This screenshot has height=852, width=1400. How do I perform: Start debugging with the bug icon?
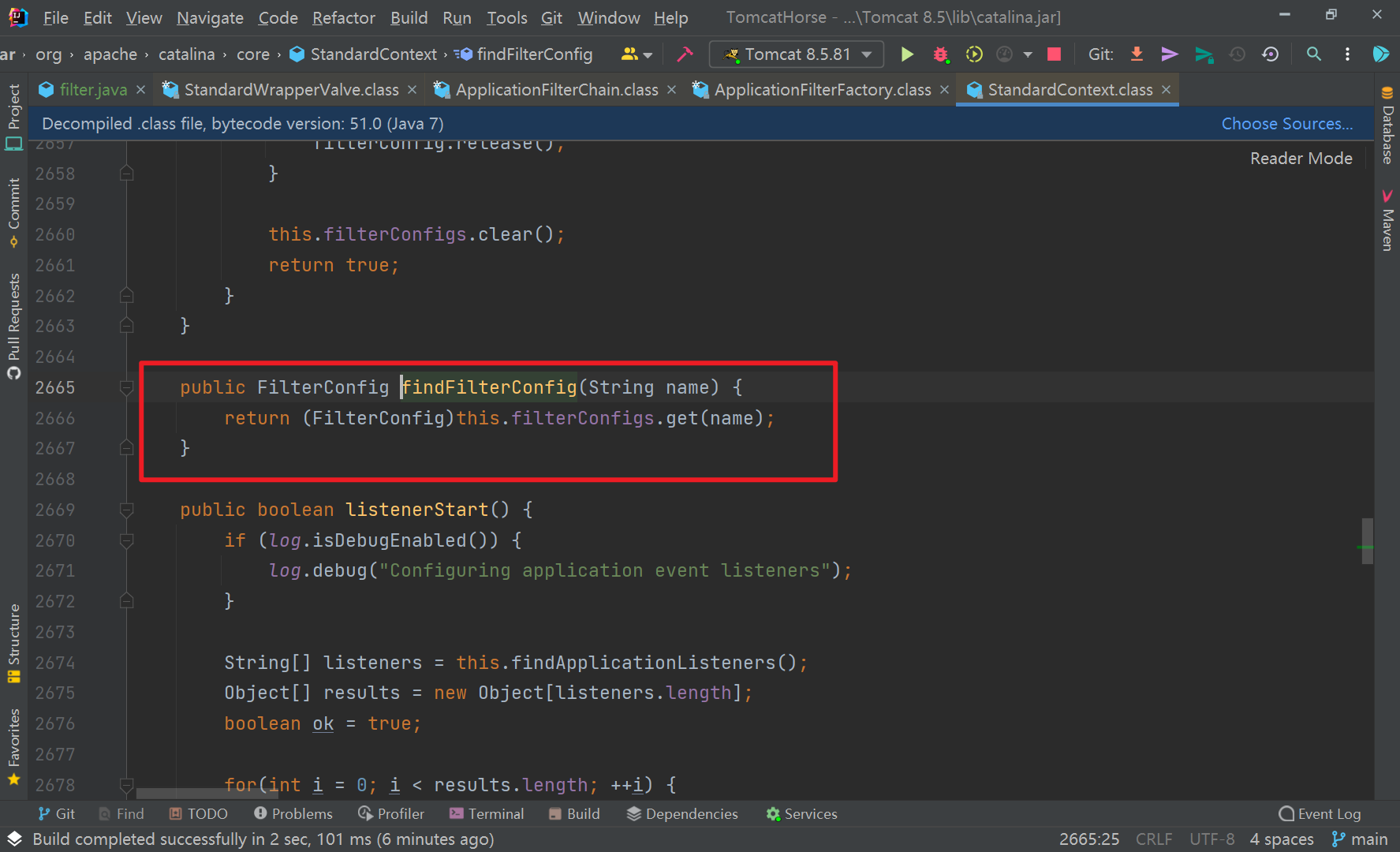pyautogui.click(x=940, y=54)
